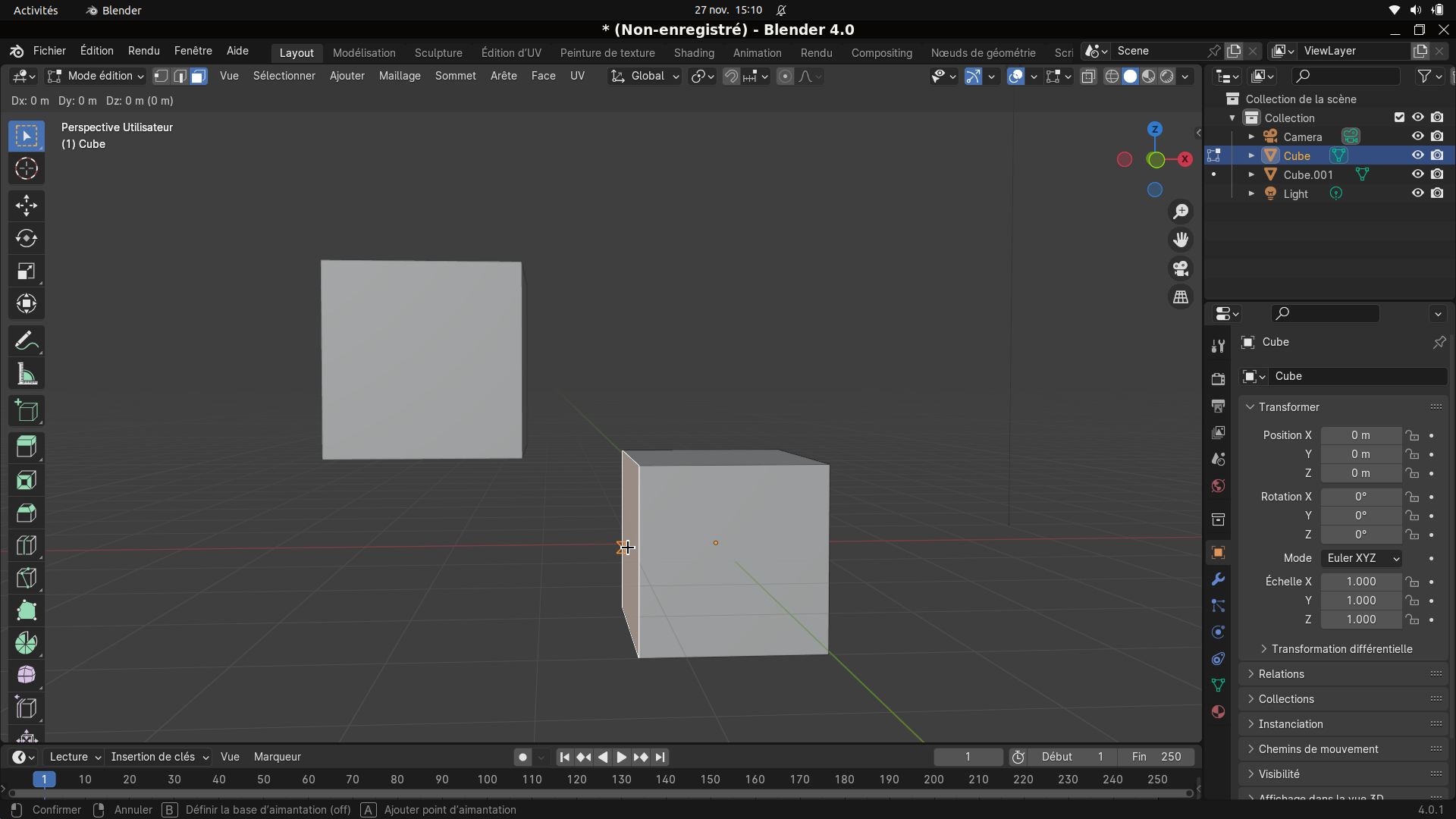Hide Cube.001 with its eye icon

point(1417,174)
